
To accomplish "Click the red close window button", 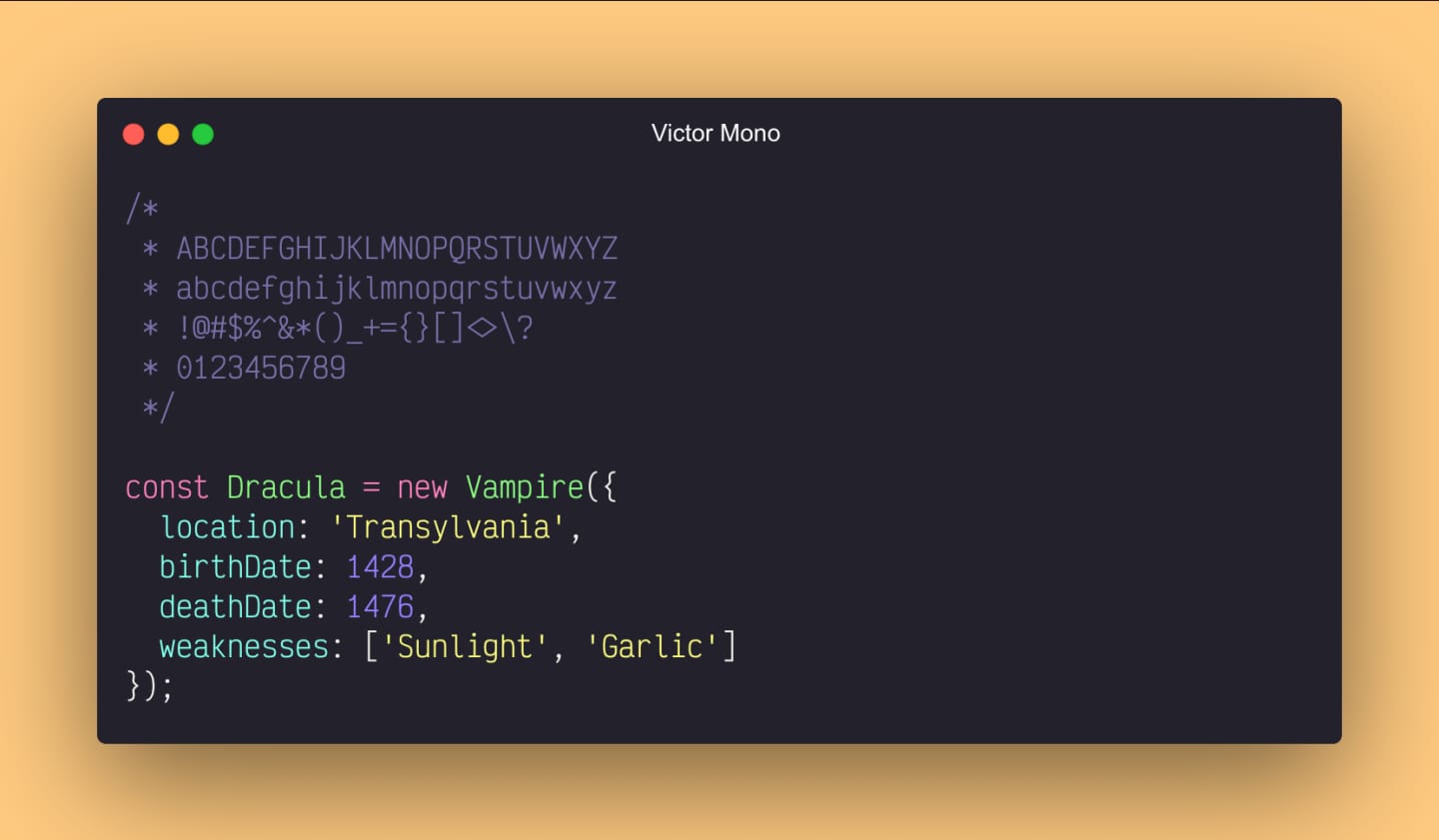I will pyautogui.click(x=134, y=134).
